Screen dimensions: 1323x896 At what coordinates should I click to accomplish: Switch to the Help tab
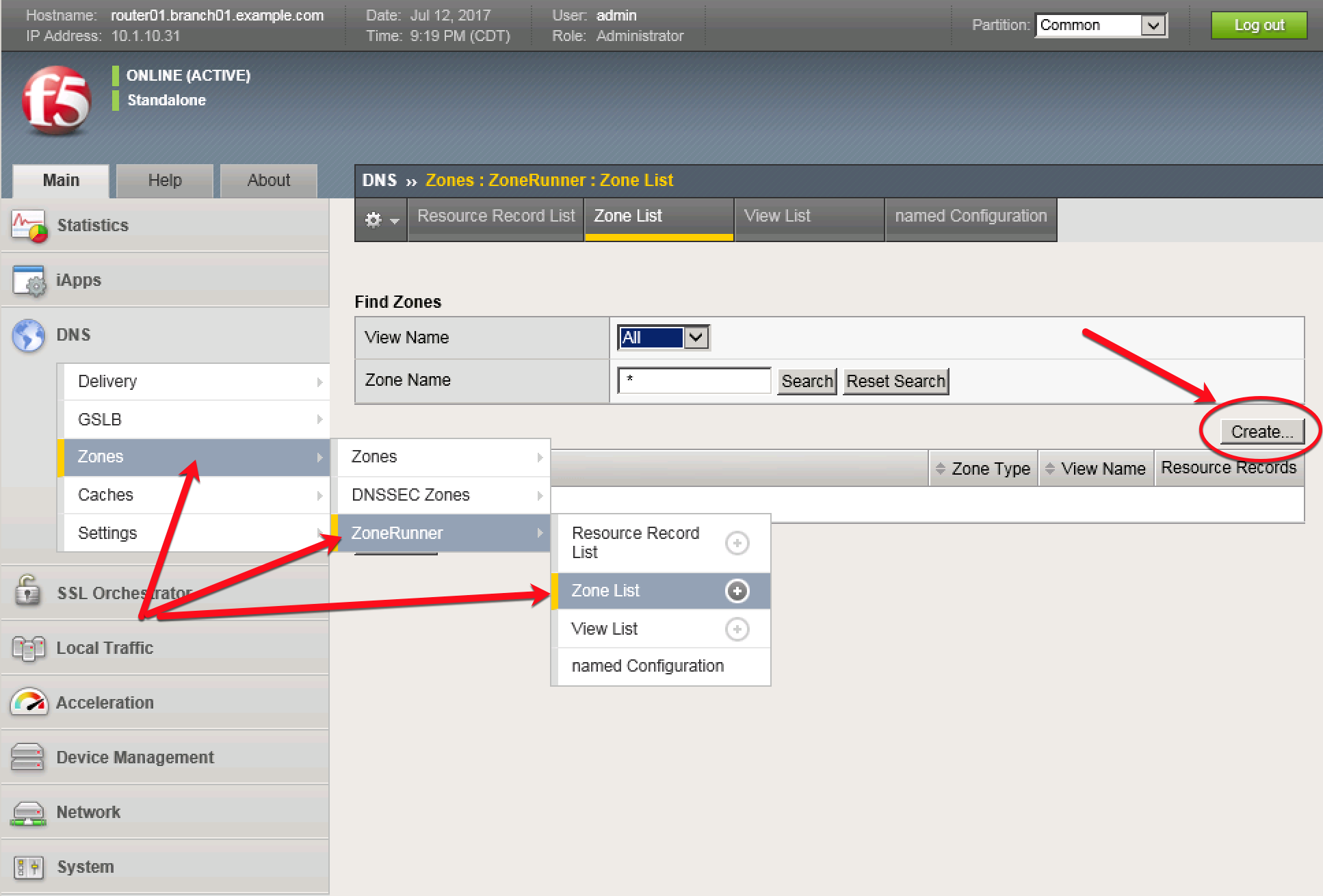165,181
